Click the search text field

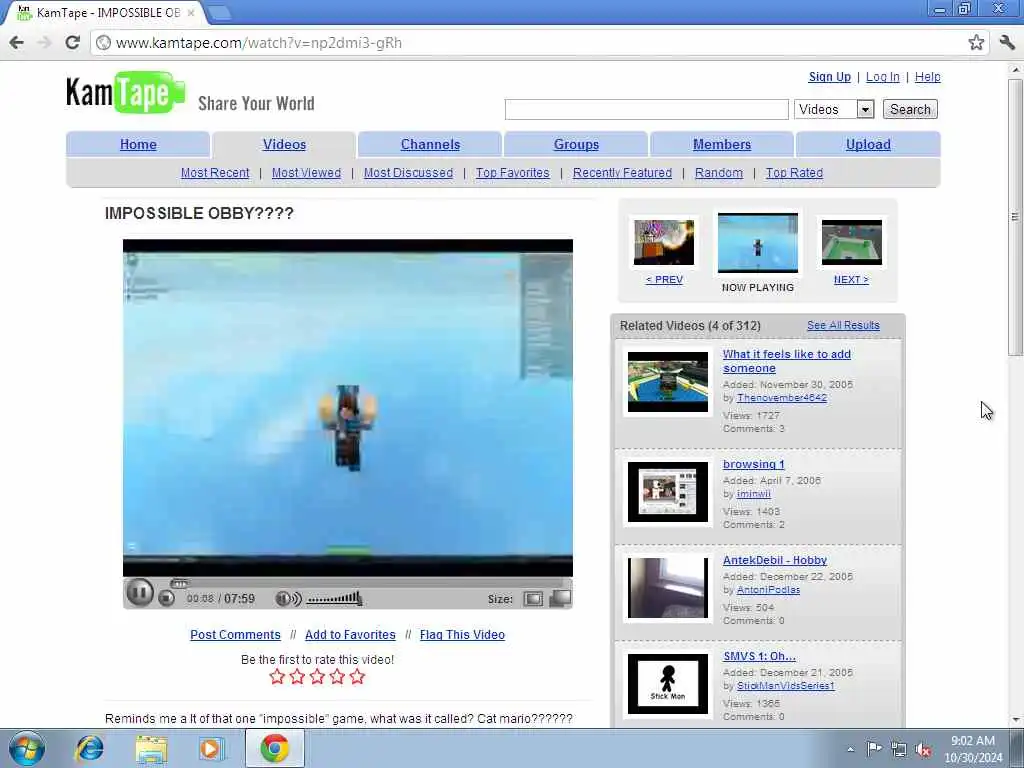(647, 109)
